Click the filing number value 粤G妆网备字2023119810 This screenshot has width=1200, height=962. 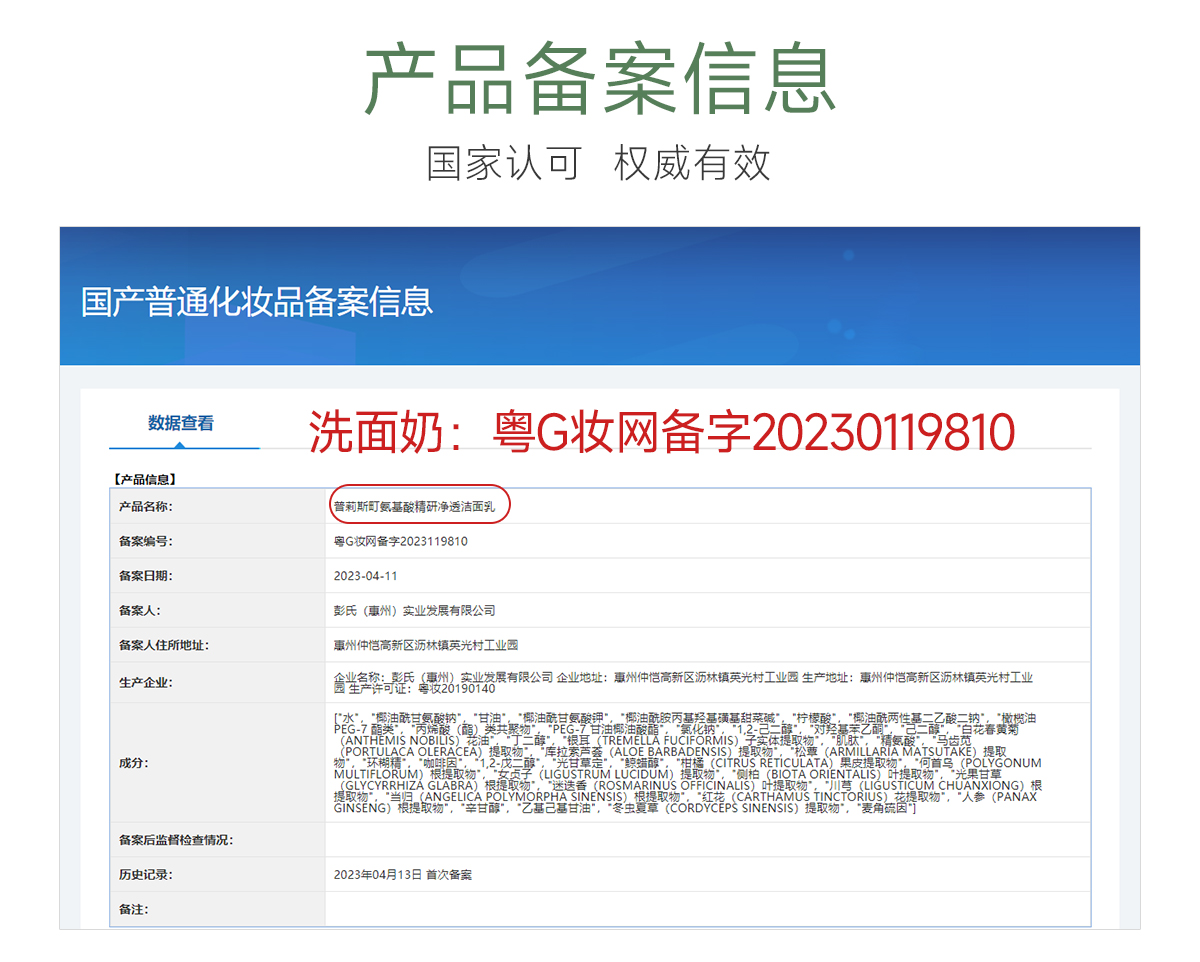click(401, 541)
